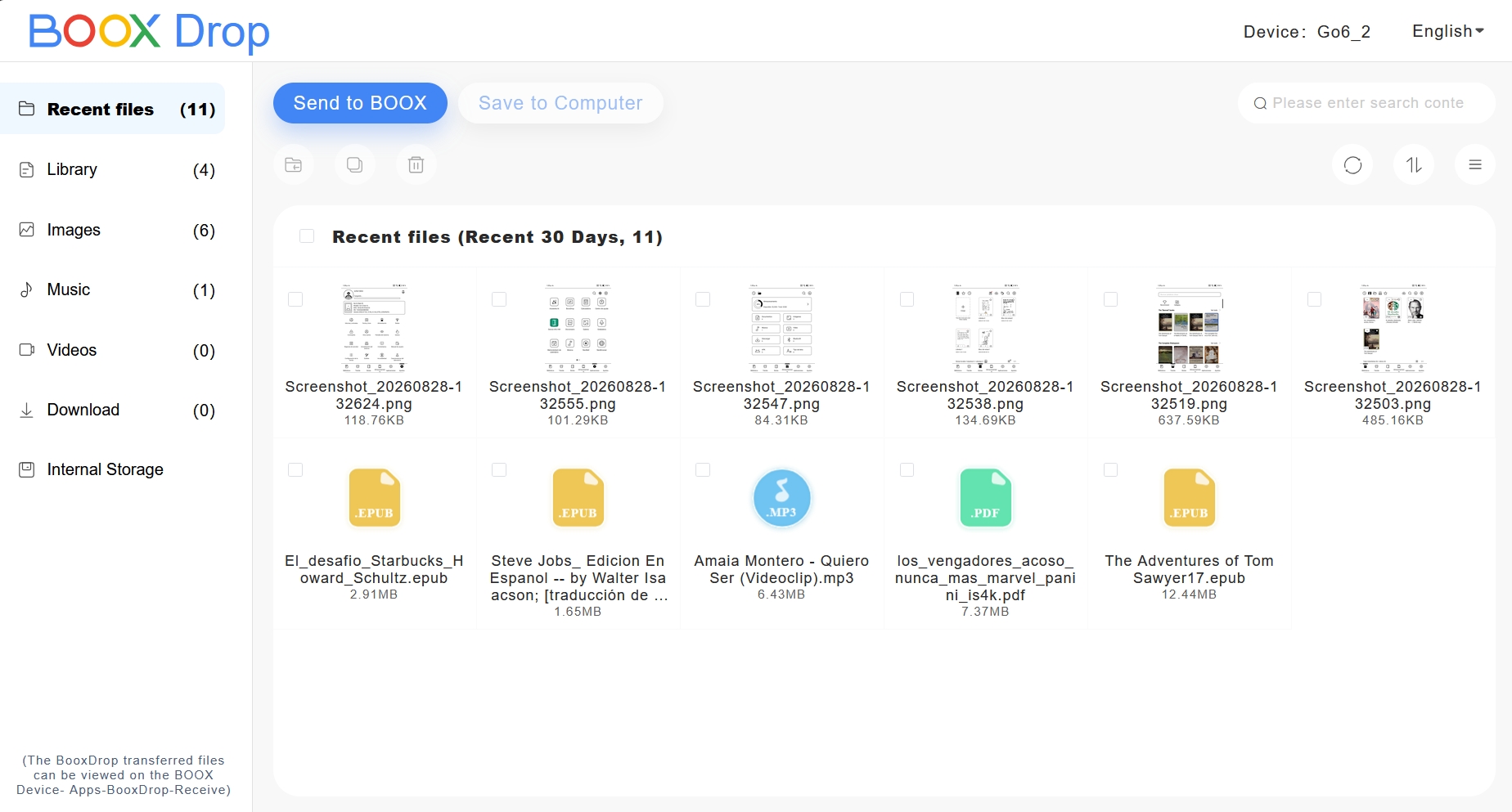Image resolution: width=1512 pixels, height=812 pixels.
Task: Check Screenshot 32538.png checkbox
Action: pyautogui.click(x=907, y=299)
